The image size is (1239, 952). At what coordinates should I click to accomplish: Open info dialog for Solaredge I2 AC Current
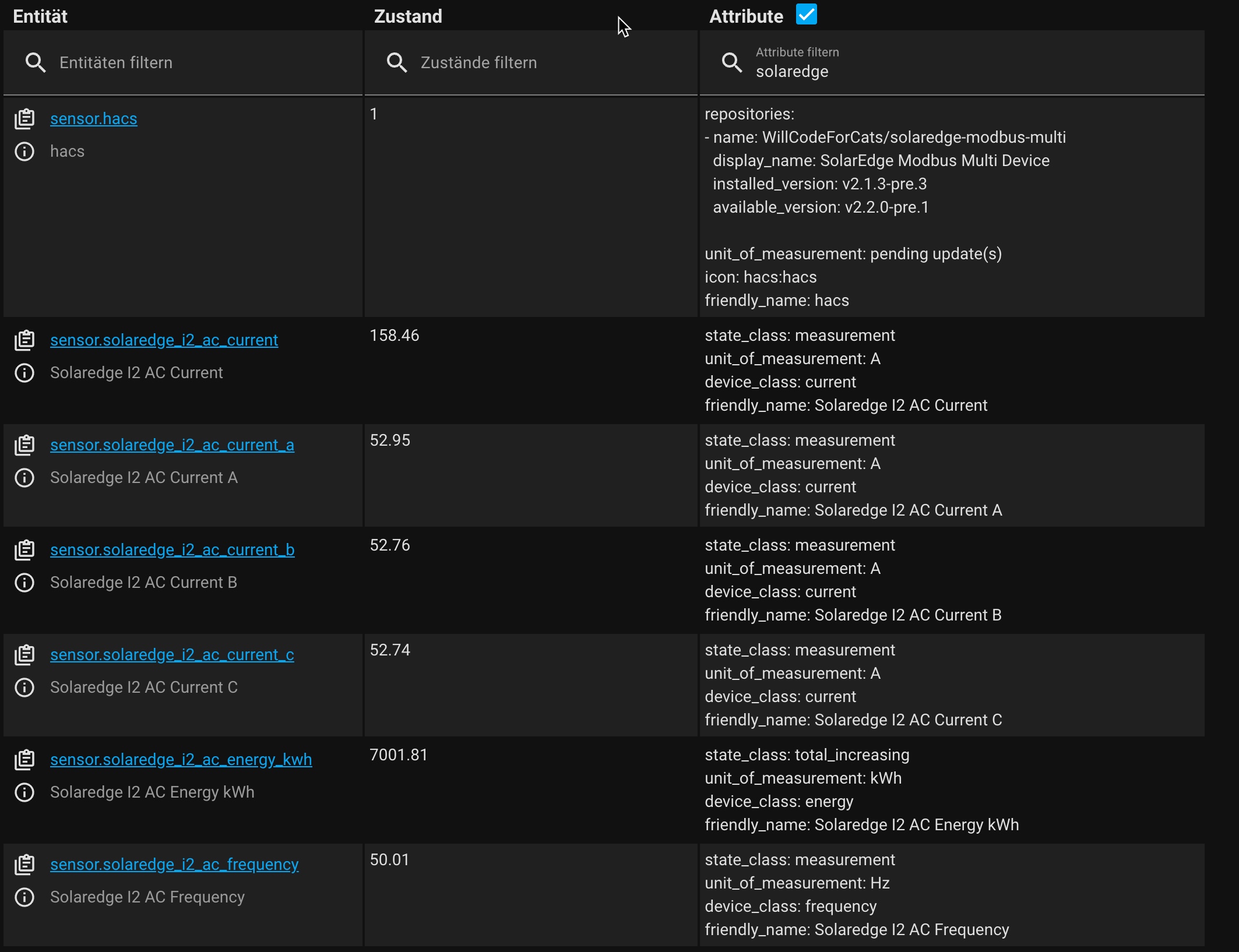point(24,373)
